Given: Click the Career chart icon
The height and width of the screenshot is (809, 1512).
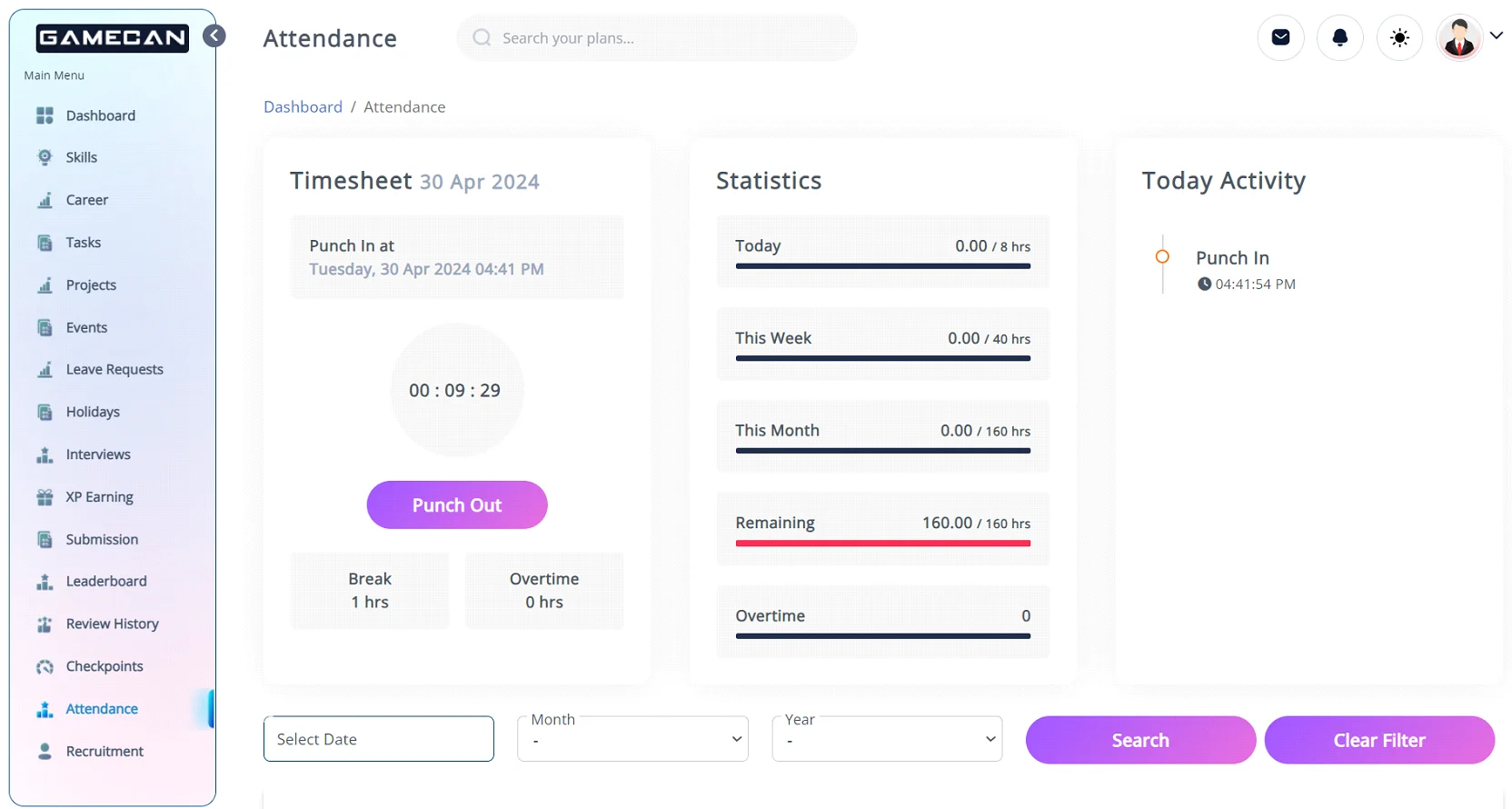Looking at the screenshot, I should pos(45,200).
